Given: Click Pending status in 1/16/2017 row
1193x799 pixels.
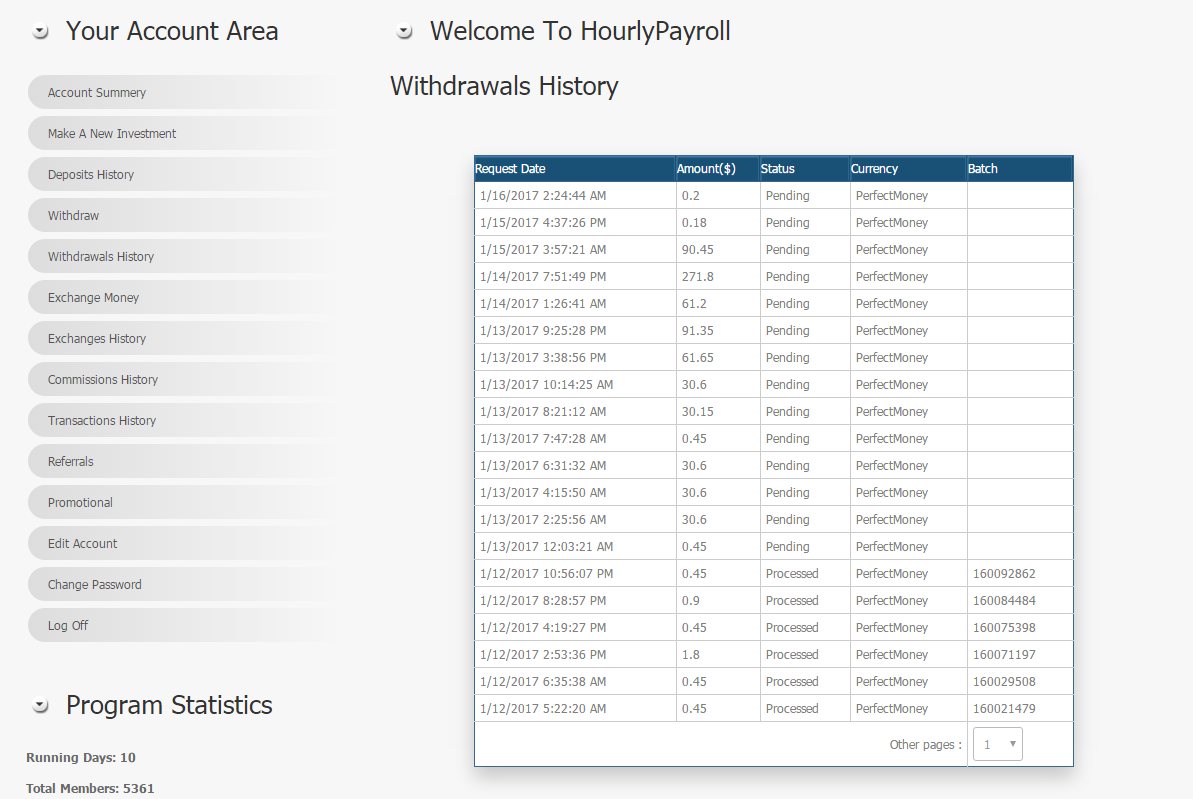Looking at the screenshot, I should [x=787, y=196].
